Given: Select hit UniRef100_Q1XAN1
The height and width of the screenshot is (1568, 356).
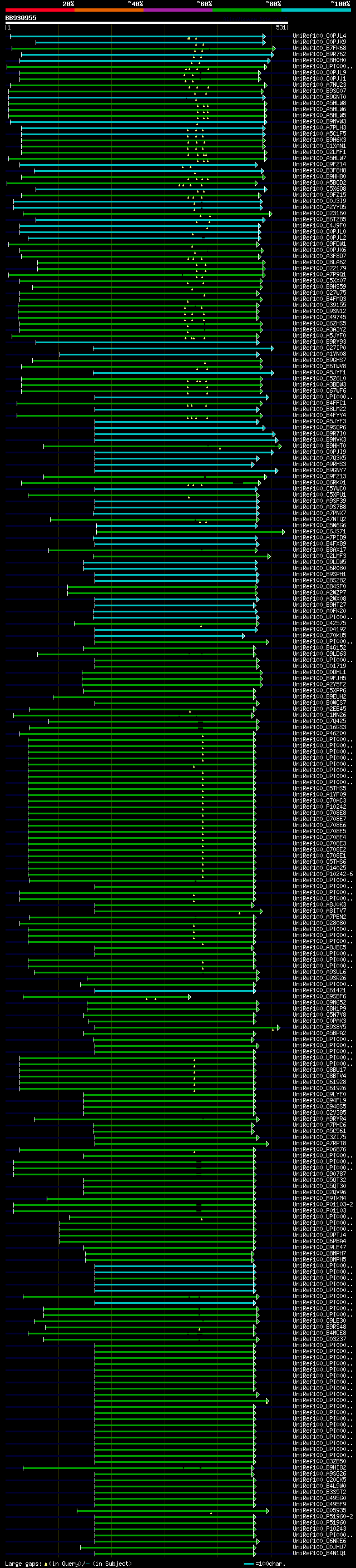Looking at the screenshot, I should [319, 146].
